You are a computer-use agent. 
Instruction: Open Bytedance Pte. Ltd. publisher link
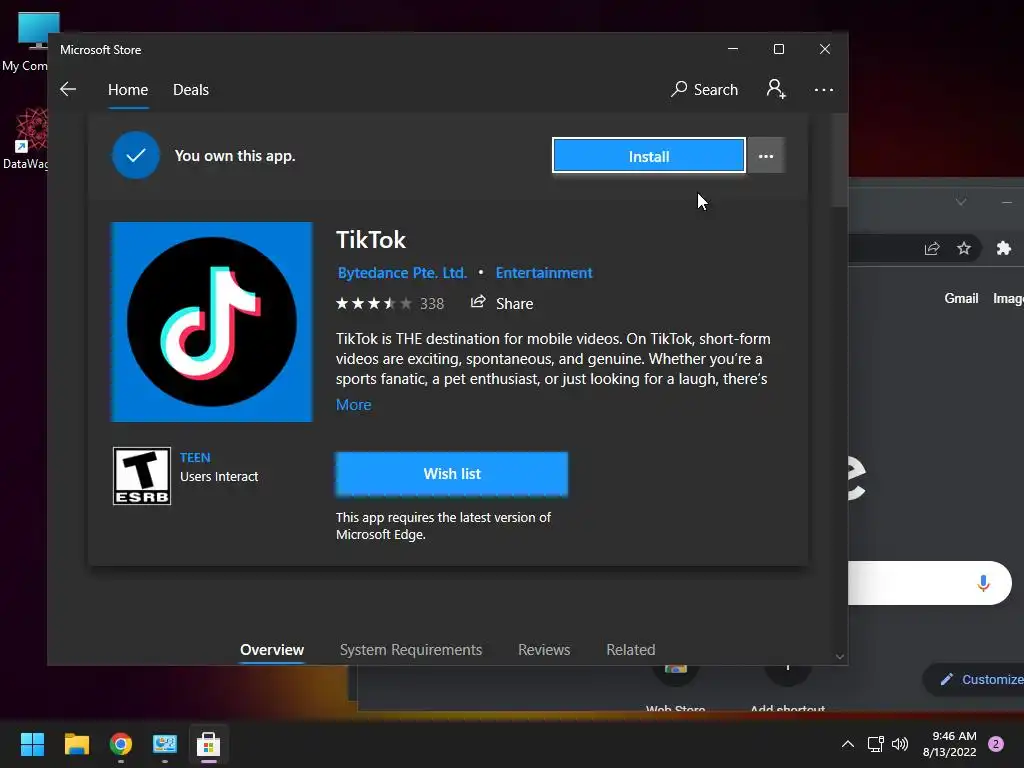(x=402, y=273)
